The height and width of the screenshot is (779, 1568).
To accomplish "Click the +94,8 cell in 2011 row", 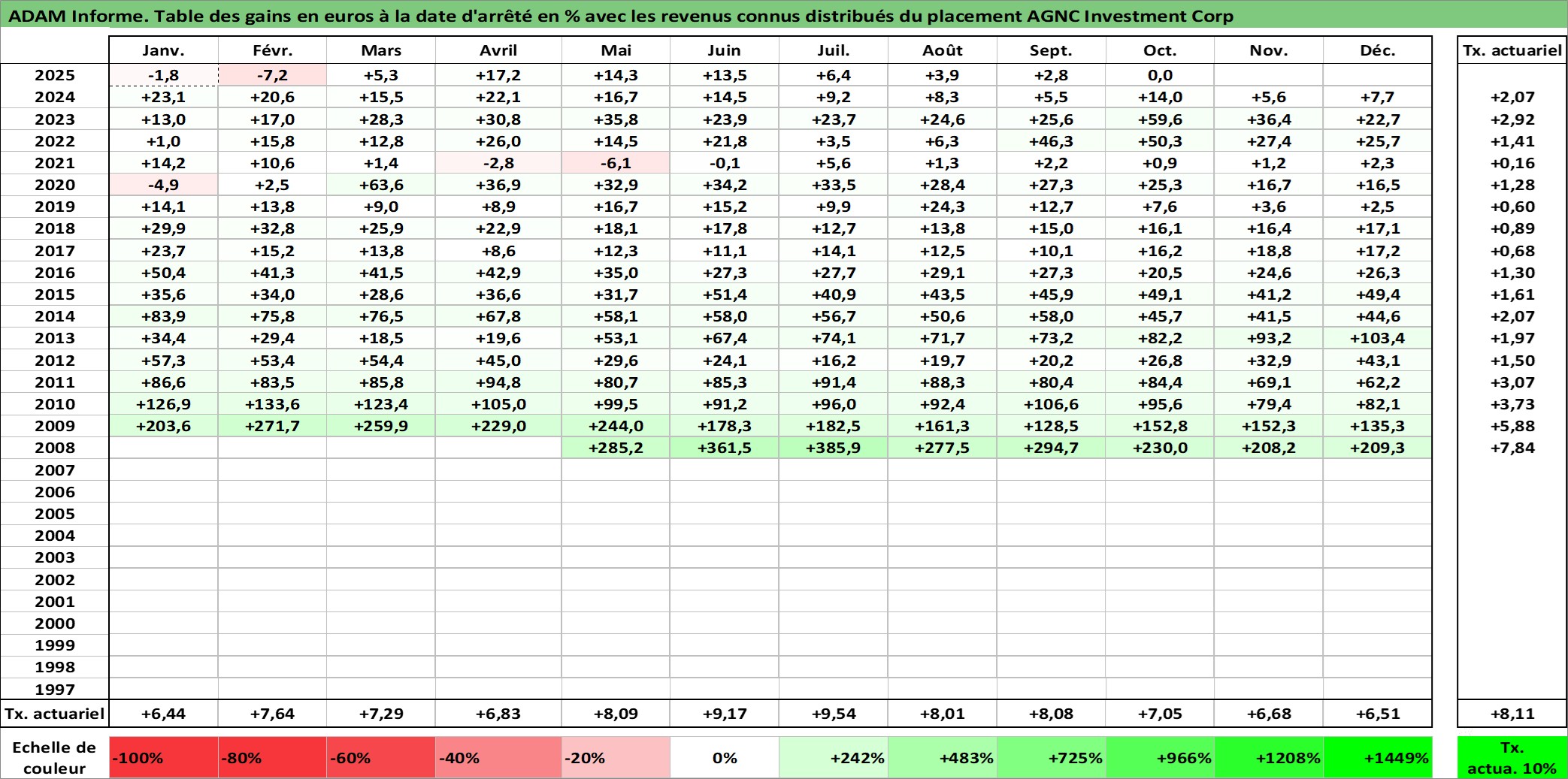I will (x=498, y=382).
